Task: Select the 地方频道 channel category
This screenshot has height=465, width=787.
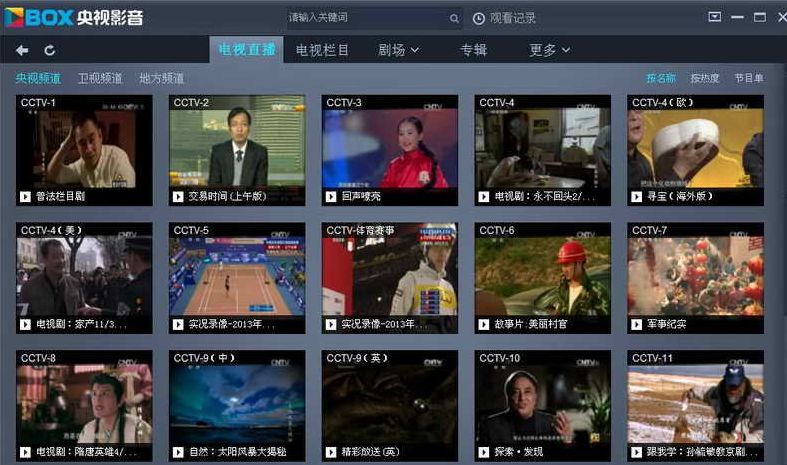Action: 161,78
